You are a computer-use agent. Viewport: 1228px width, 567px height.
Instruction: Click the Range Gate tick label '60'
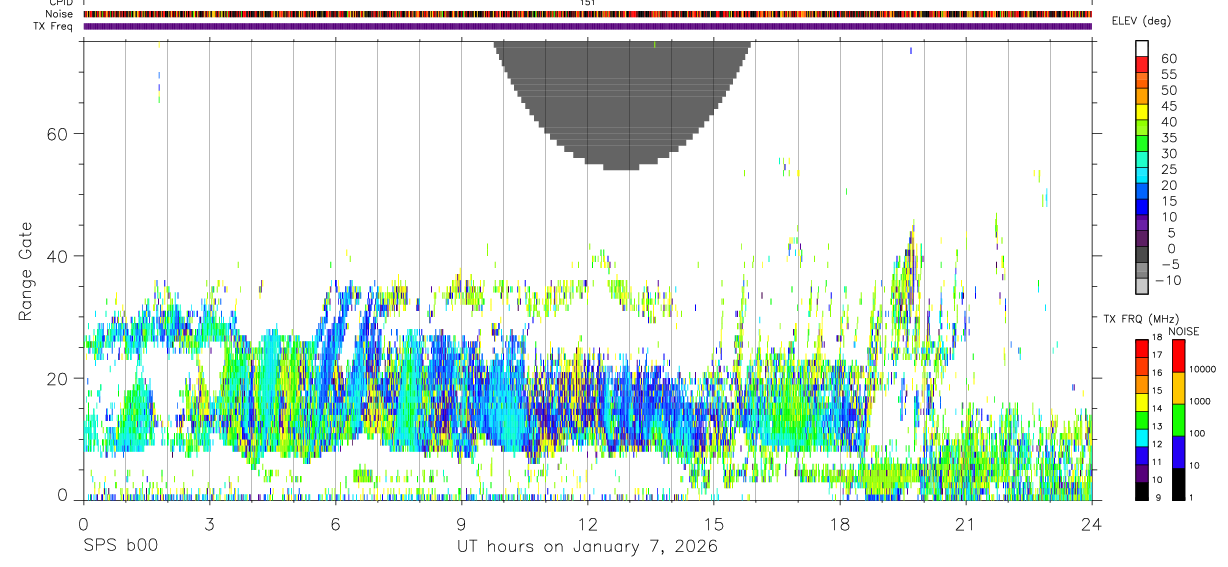pos(56,134)
